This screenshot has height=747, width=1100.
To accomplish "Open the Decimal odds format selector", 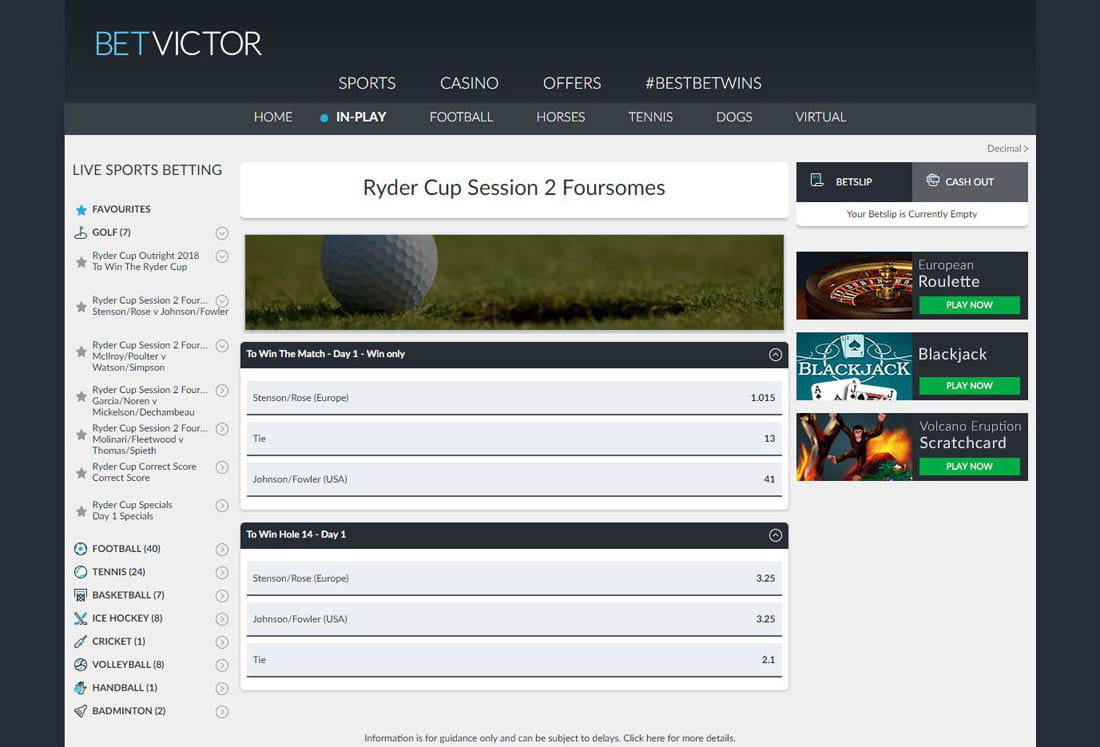I will coord(1007,149).
